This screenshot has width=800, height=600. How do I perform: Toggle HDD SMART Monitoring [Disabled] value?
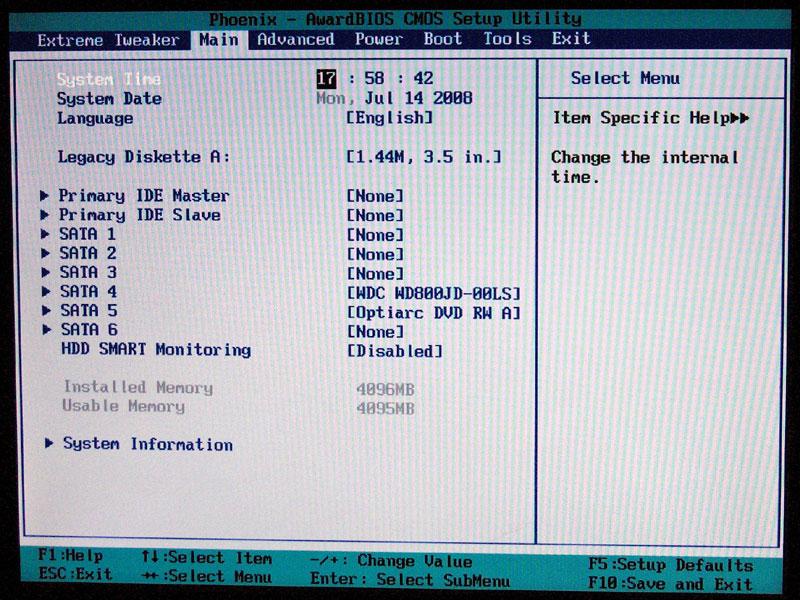(x=394, y=351)
